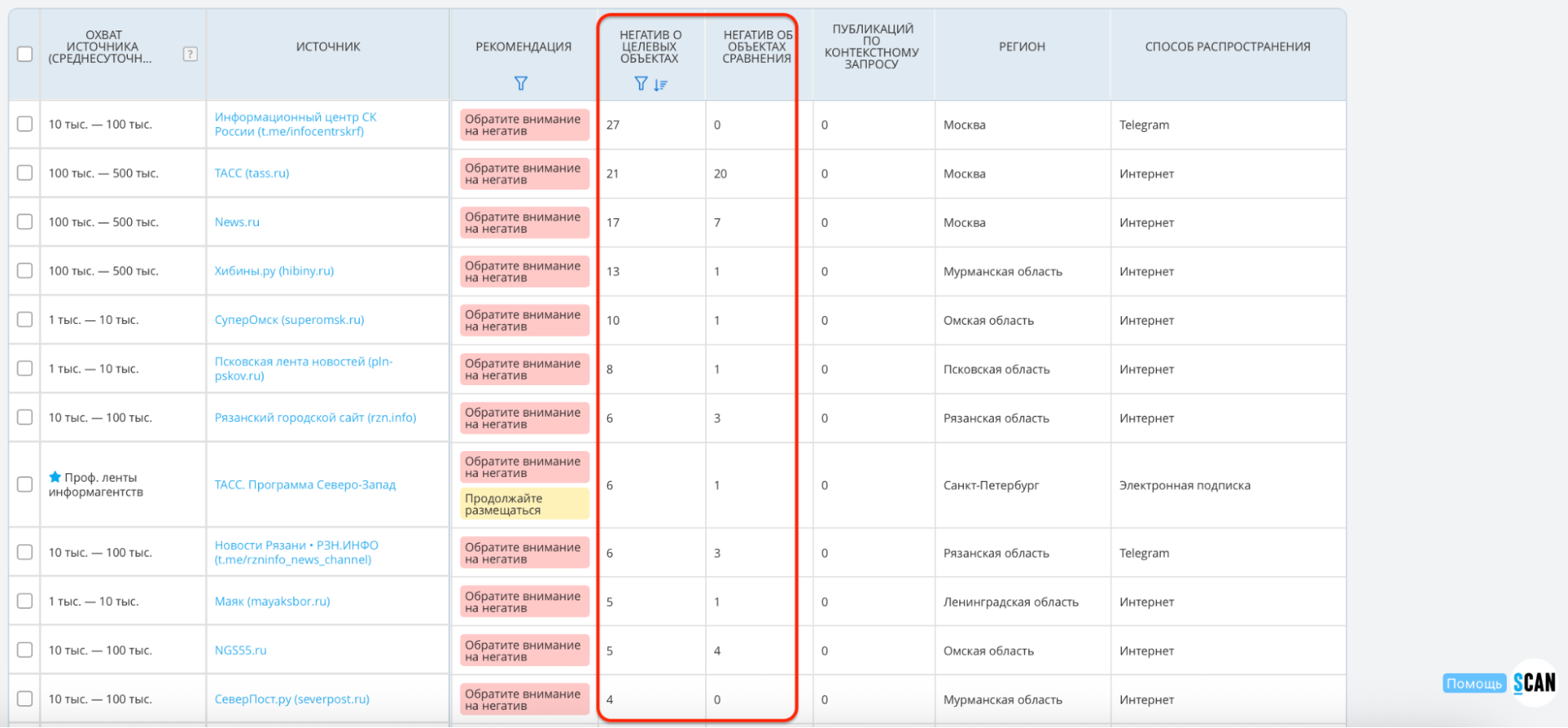Click target negative count 17 for News.ru
The image size is (1568, 728).
click(613, 223)
